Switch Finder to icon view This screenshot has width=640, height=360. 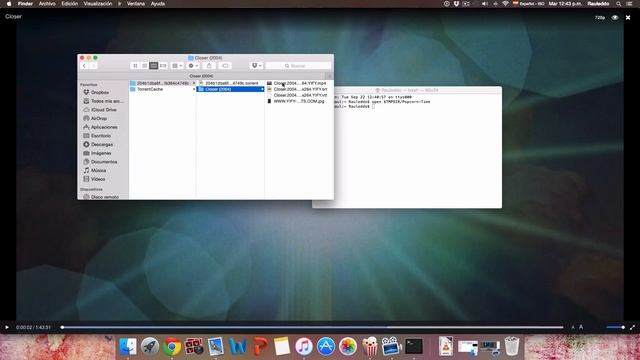(x=135, y=66)
